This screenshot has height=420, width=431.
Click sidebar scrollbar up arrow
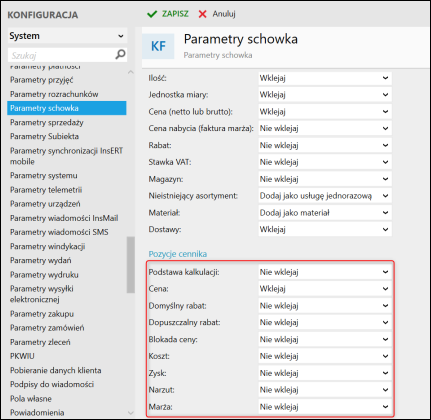131,72
